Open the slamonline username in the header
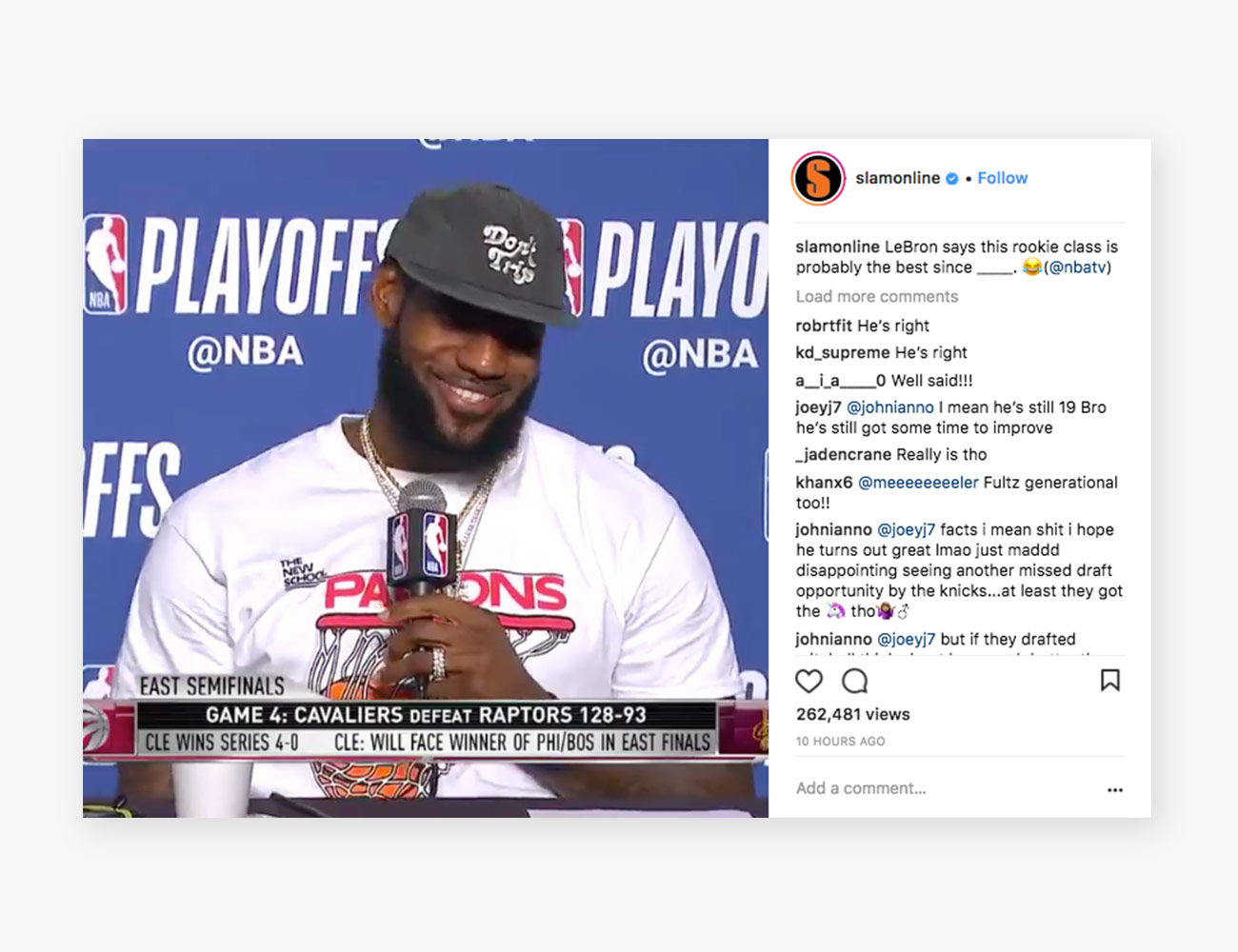Viewport: 1238px width, 952px height. pos(897,178)
